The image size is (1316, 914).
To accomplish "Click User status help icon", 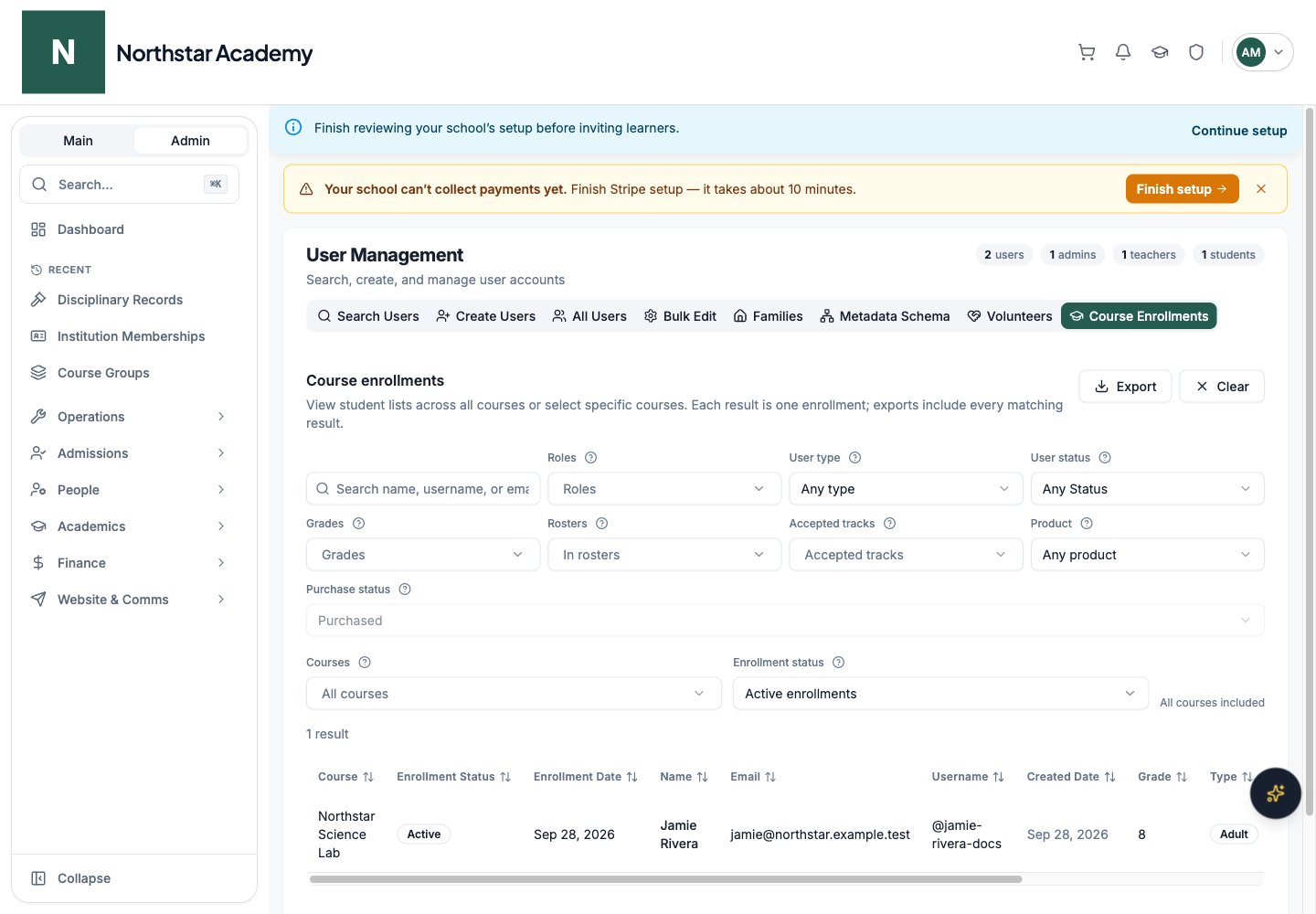I will pyautogui.click(x=1105, y=458).
